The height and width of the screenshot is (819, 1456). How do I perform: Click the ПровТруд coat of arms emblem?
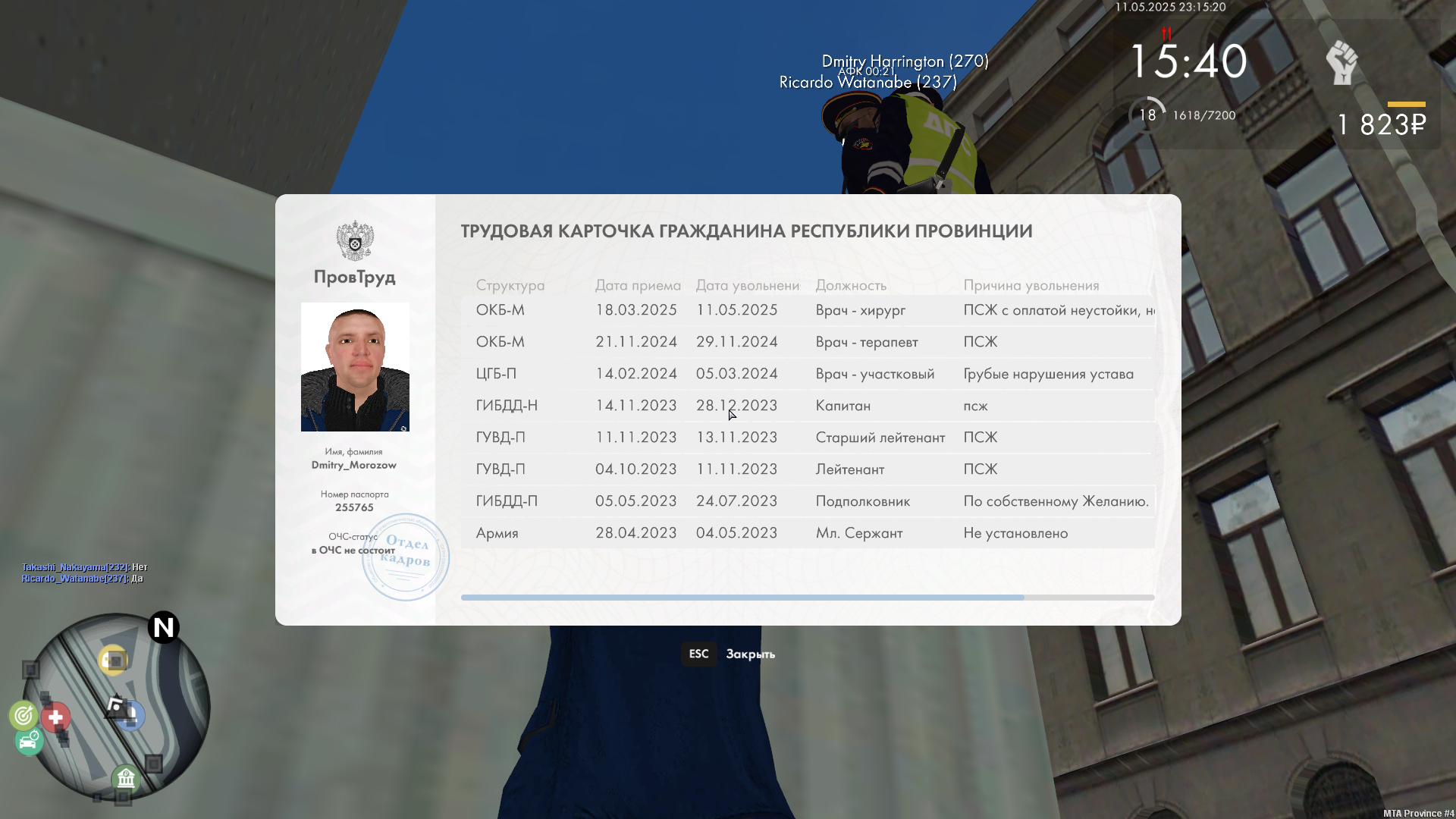355,241
